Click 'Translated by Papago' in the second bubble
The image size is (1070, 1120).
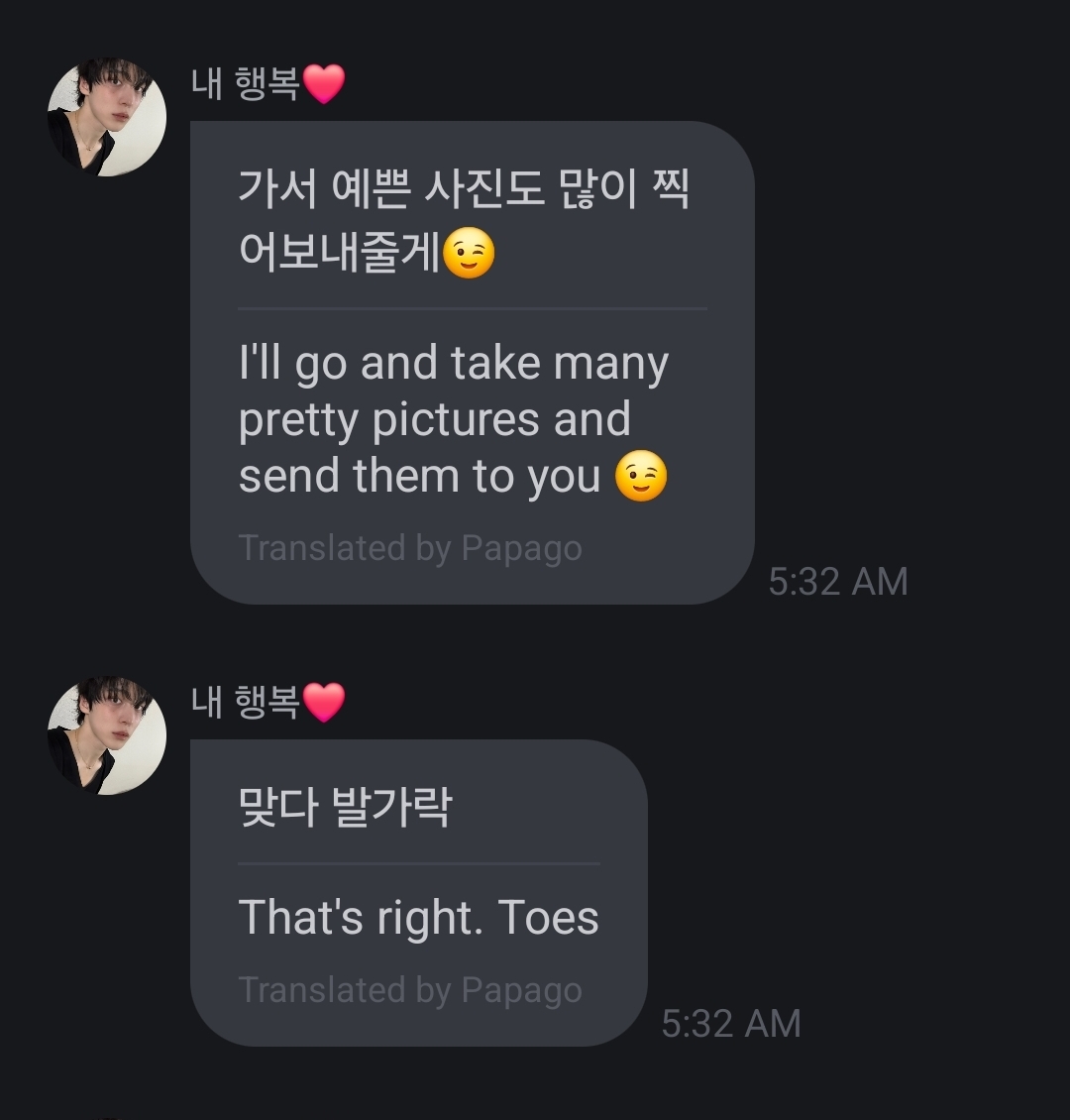[410, 990]
